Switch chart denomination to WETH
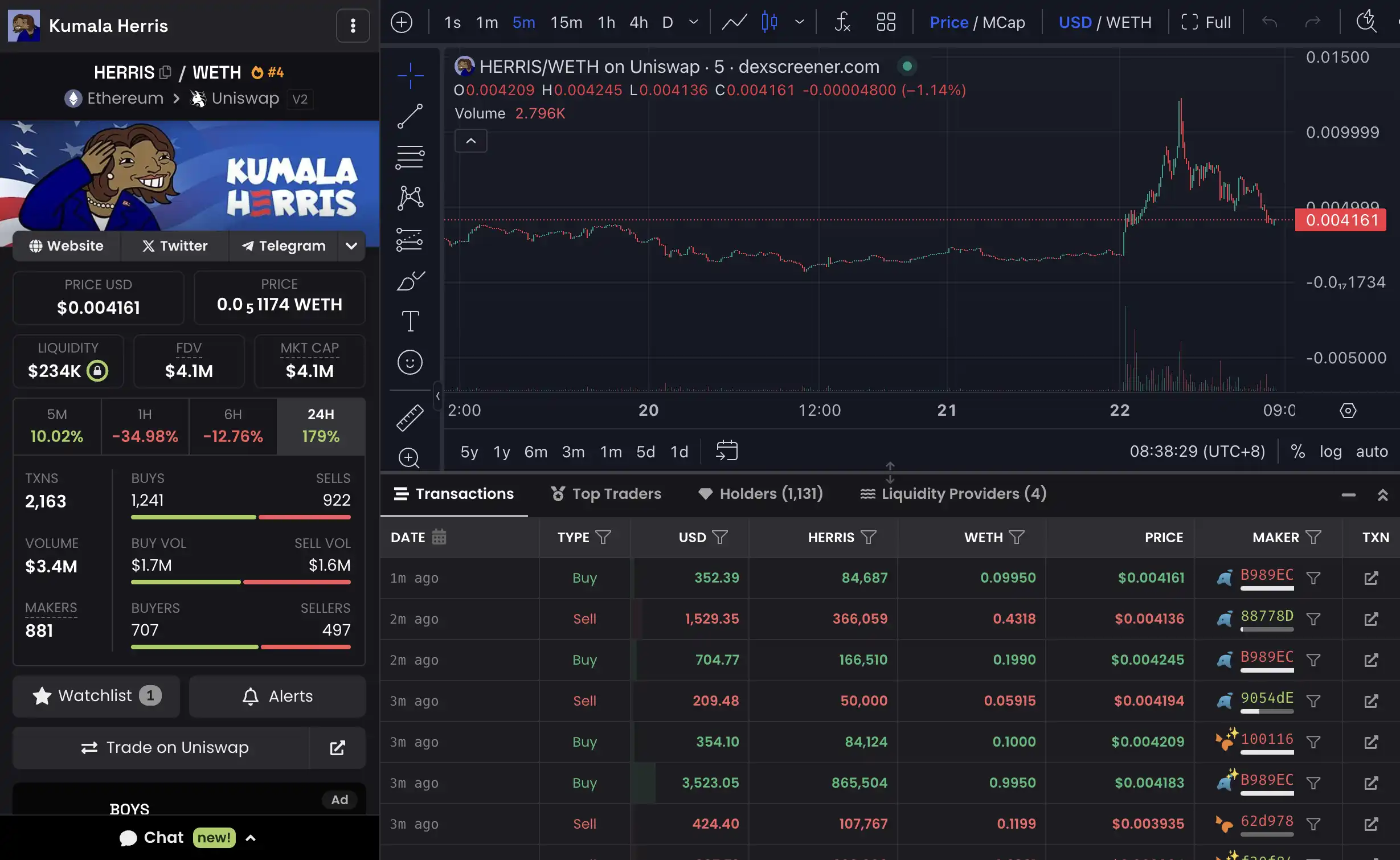The height and width of the screenshot is (860, 1400). [x=1128, y=23]
